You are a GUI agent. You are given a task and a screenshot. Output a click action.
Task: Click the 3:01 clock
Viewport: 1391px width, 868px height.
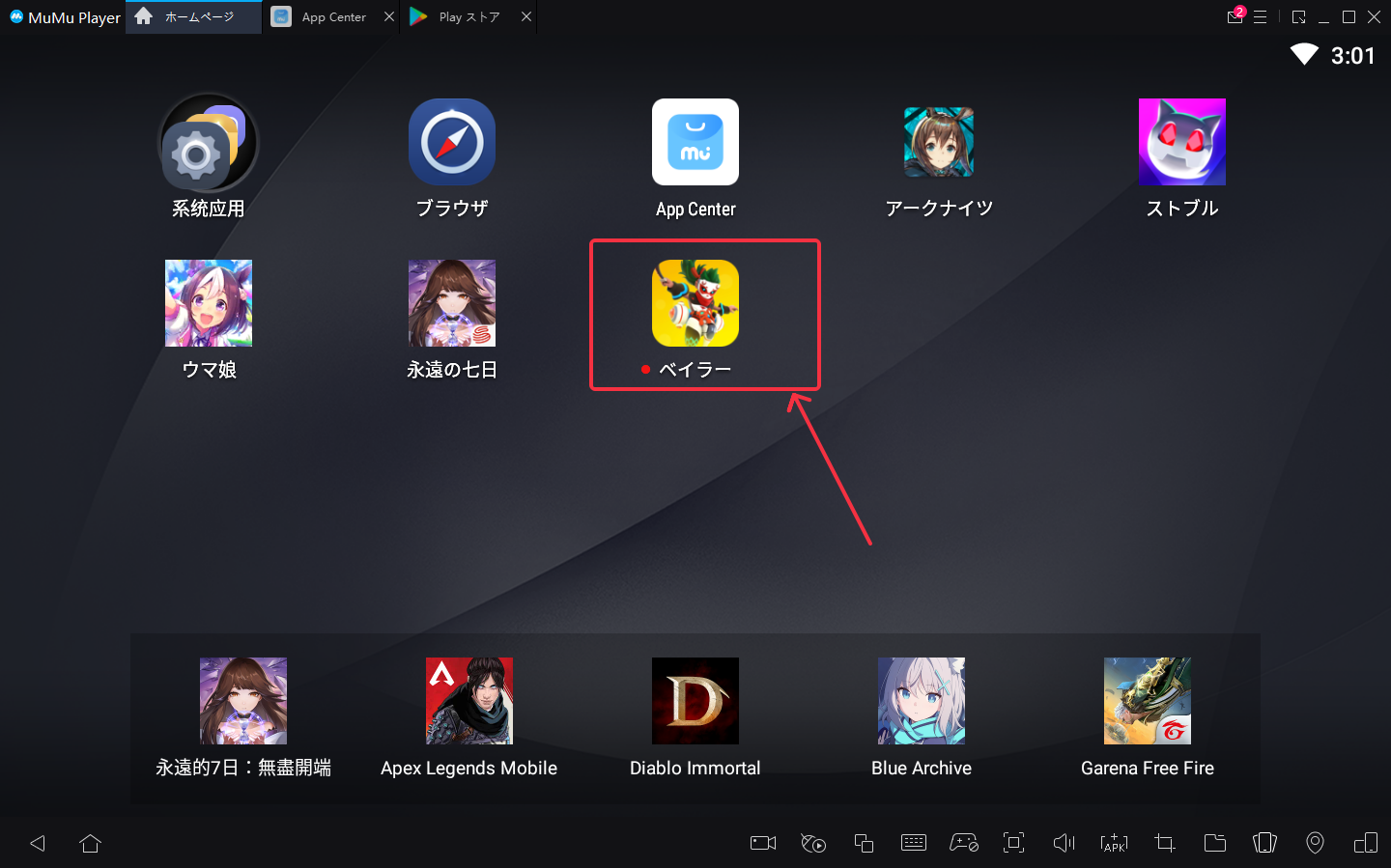pos(1352,56)
